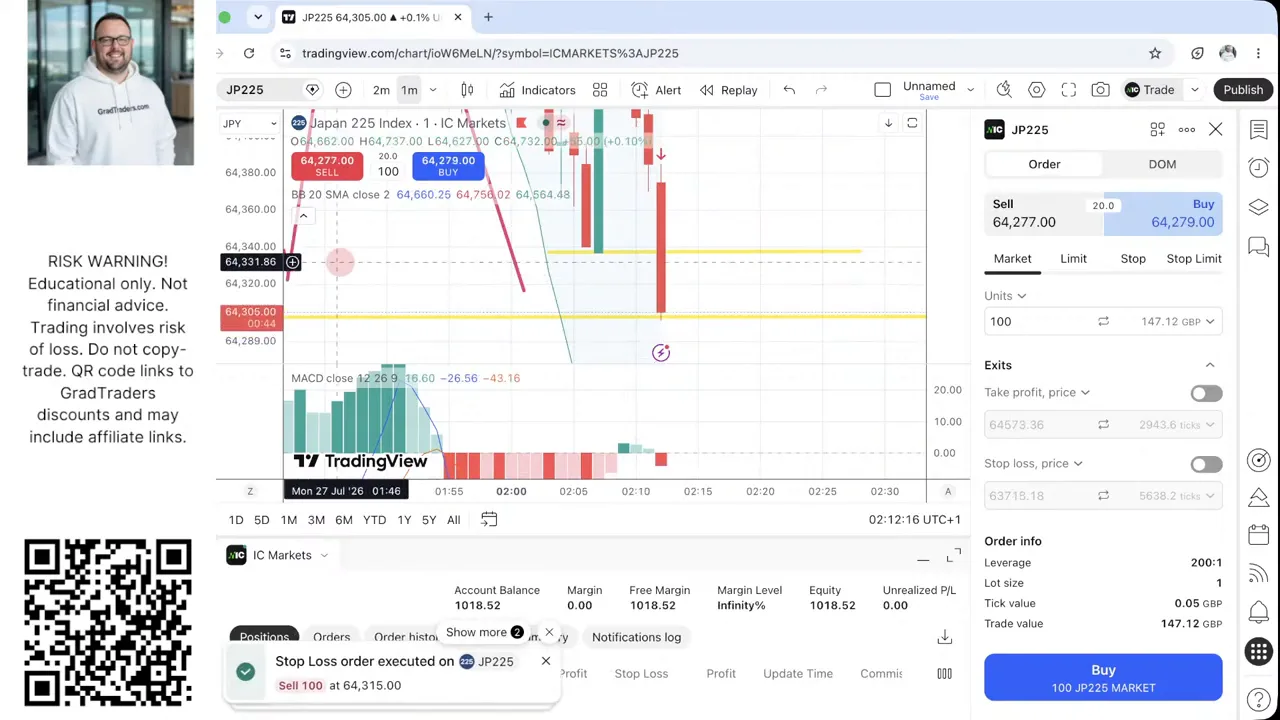Viewport: 1280px width, 720px height.
Task: Start bar Replay mode
Action: (x=729, y=90)
